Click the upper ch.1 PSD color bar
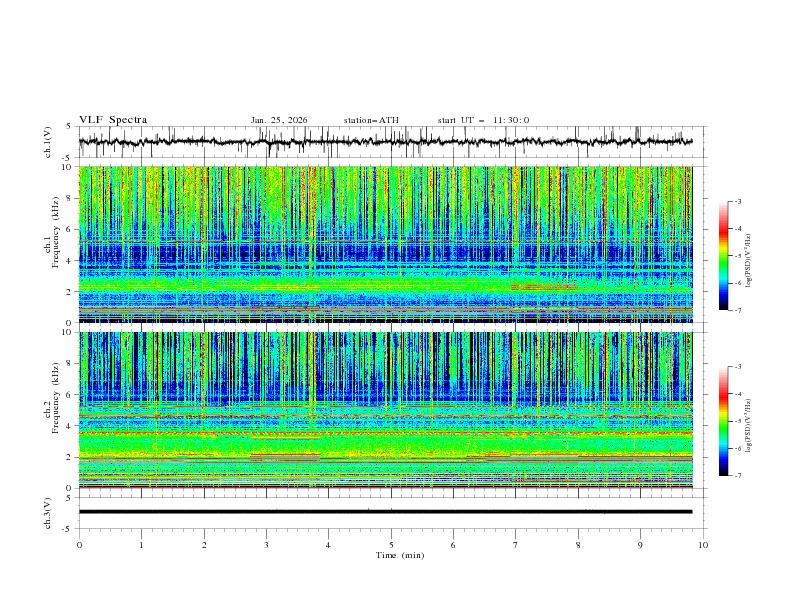Image resolution: width=792 pixels, height=612 pixels. 723,256
